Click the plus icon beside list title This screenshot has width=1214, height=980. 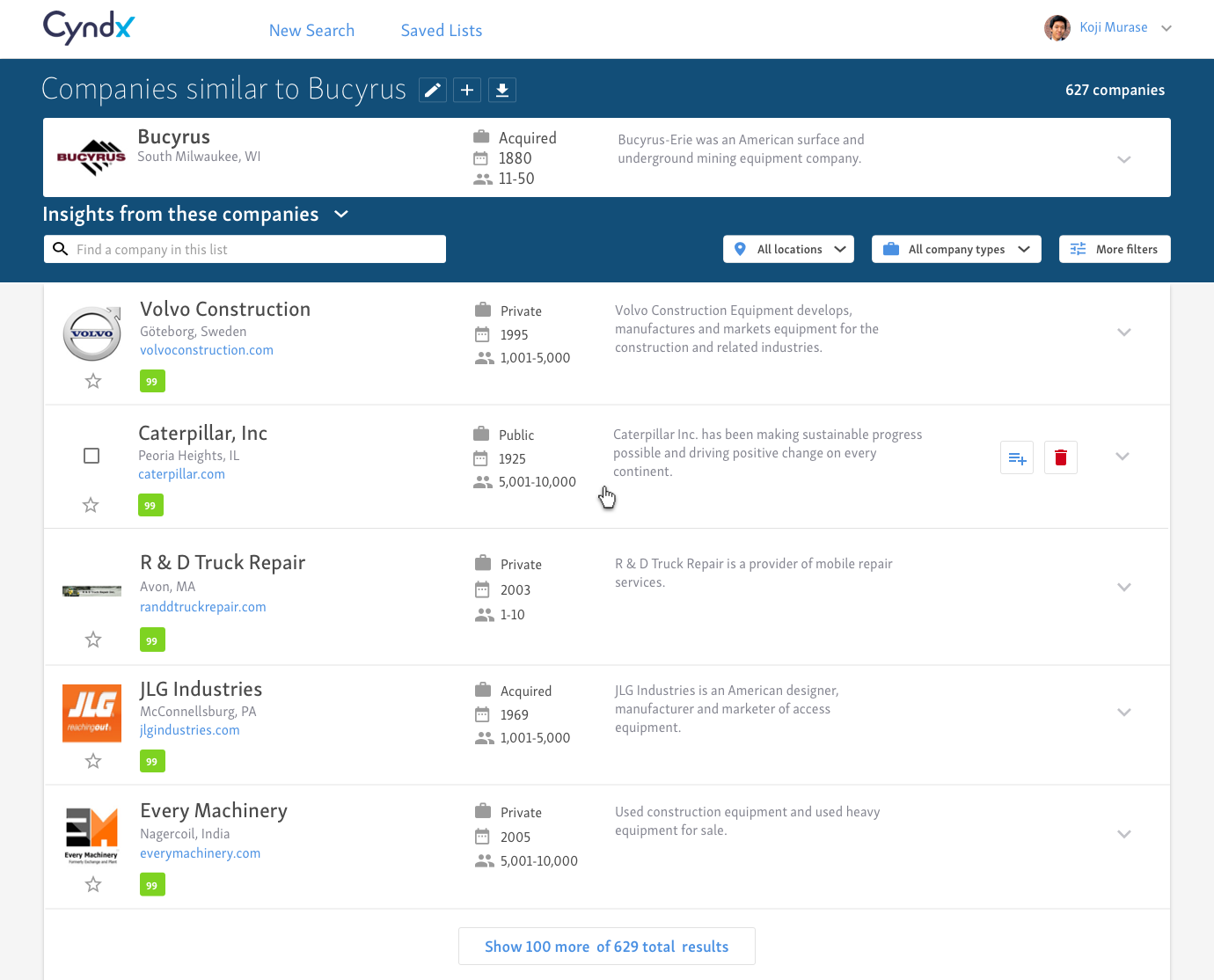467,90
